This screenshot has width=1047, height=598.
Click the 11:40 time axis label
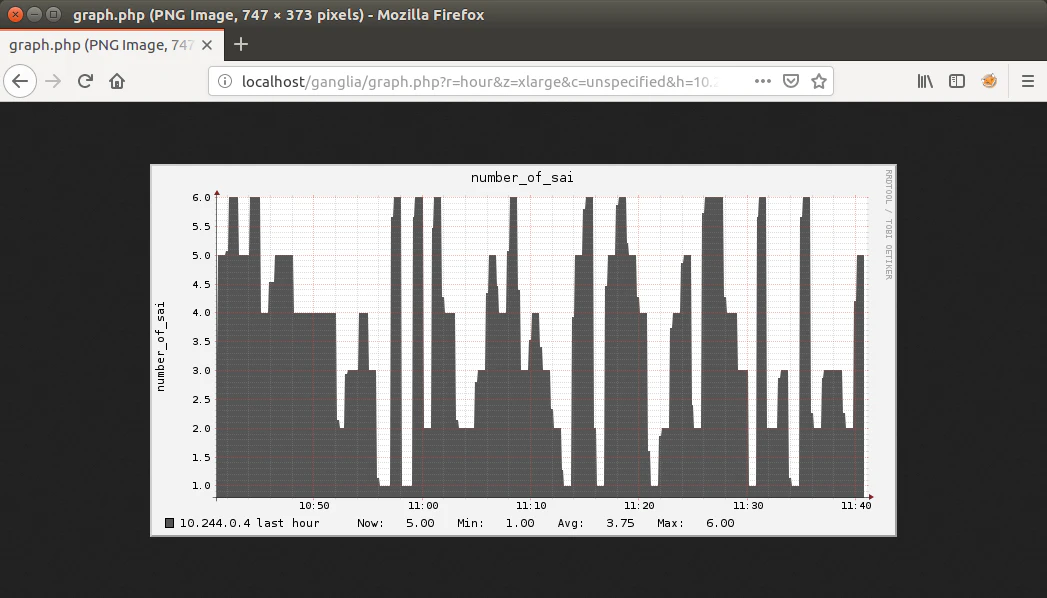pos(856,506)
